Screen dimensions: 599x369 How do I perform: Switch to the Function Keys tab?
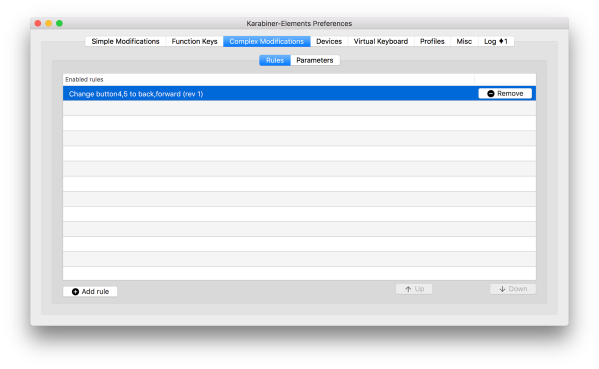[194, 41]
